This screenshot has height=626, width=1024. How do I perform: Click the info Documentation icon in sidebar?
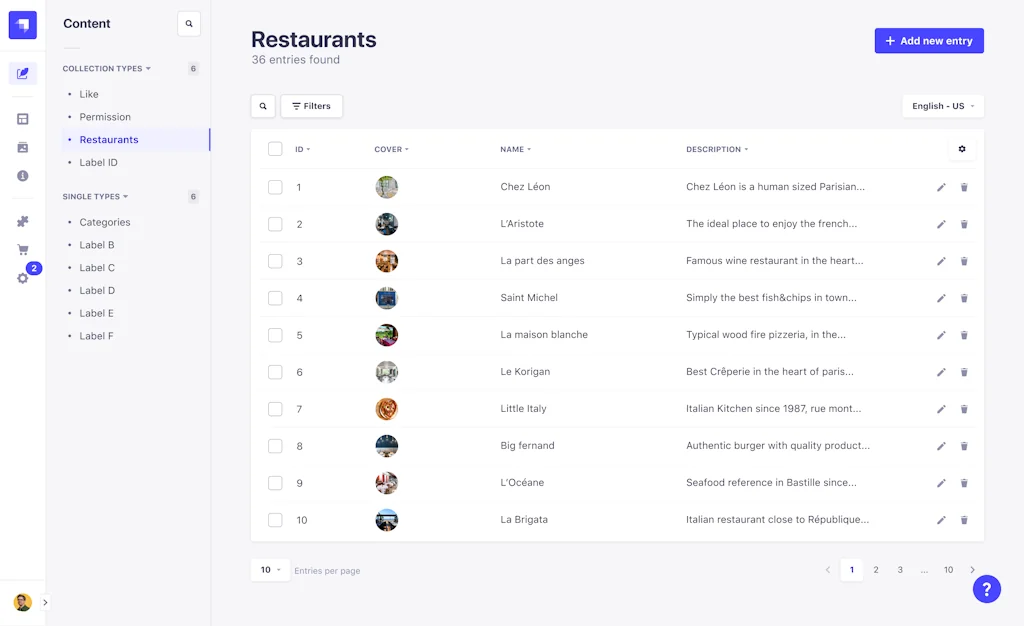click(22, 175)
